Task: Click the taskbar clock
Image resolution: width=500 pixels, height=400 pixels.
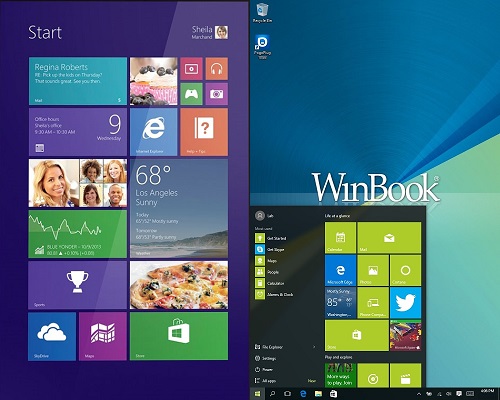Action: tap(487, 391)
